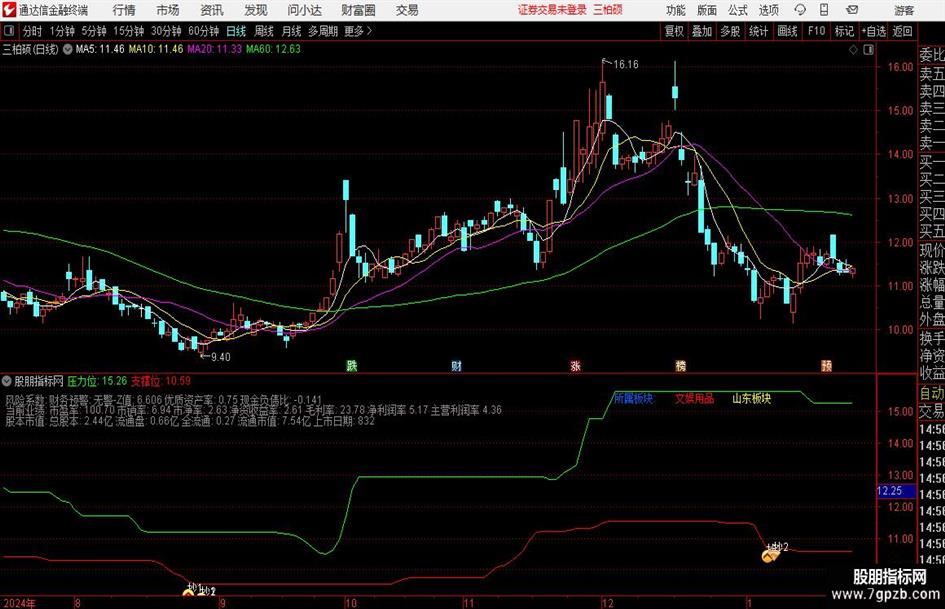Click the 跌 event marker on chart
The height and width of the screenshot is (609, 945).
[352, 366]
